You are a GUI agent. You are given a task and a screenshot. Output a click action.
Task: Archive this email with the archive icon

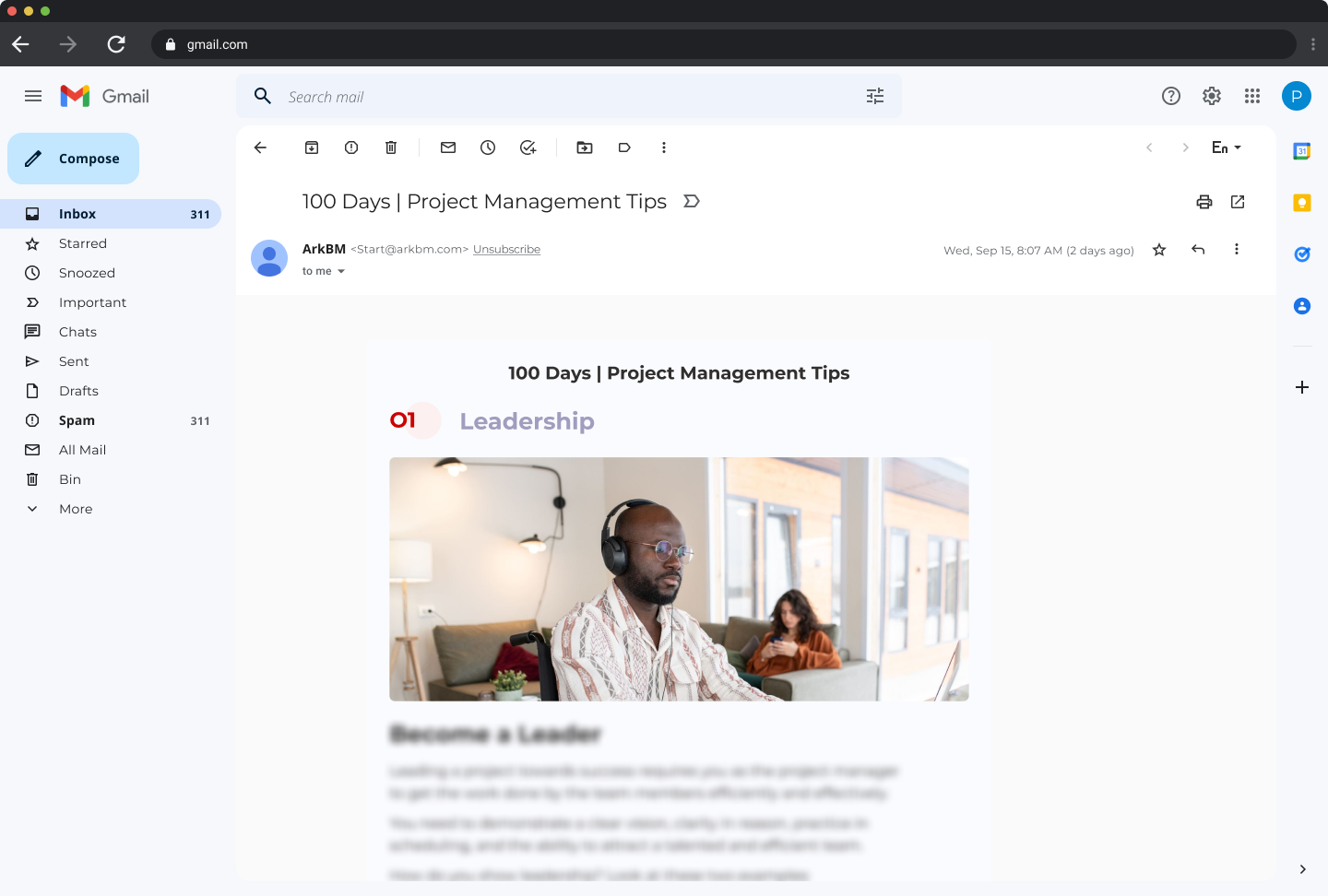[312, 147]
